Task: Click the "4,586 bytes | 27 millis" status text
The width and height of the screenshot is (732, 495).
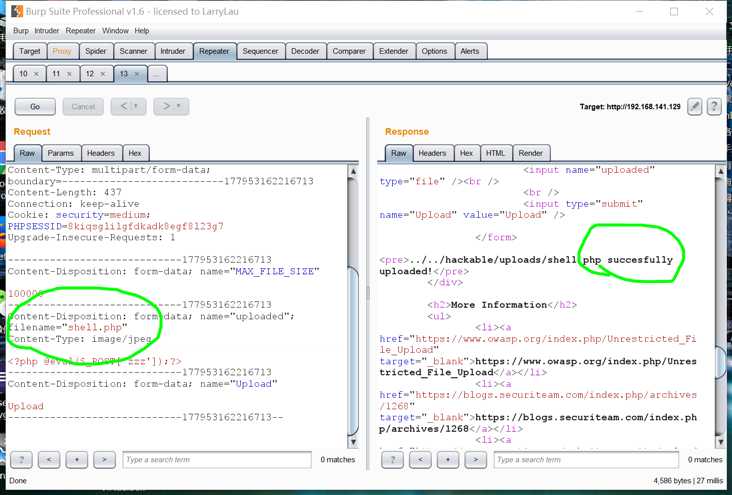Action: coord(688,481)
